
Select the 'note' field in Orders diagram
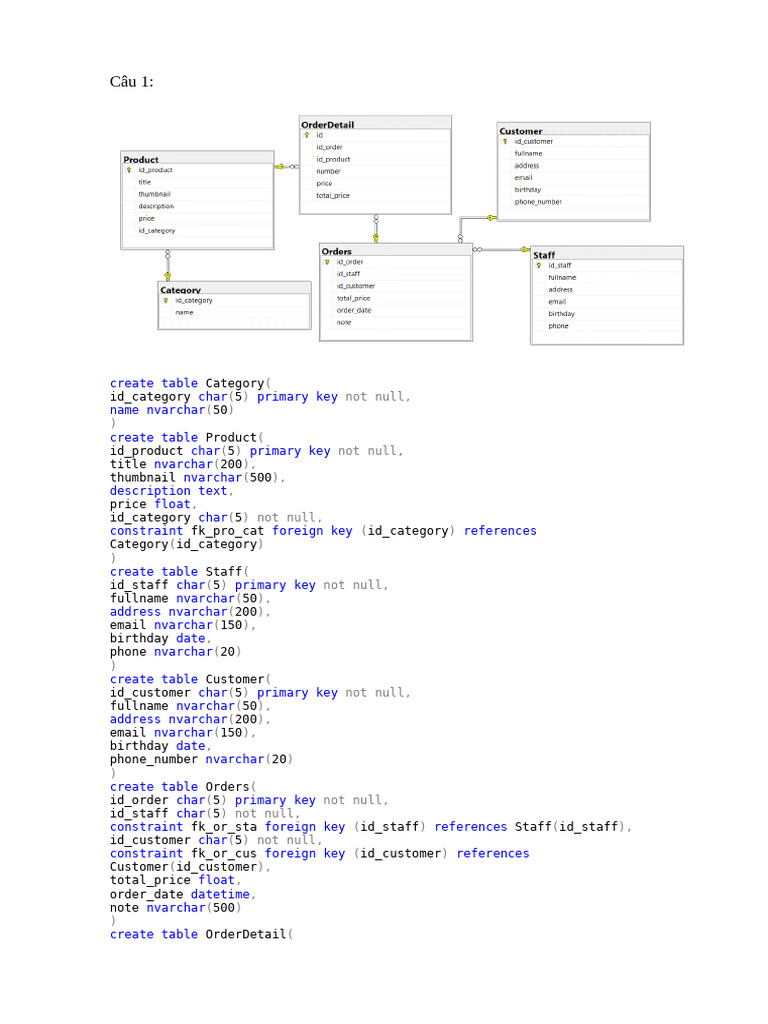coord(344,323)
